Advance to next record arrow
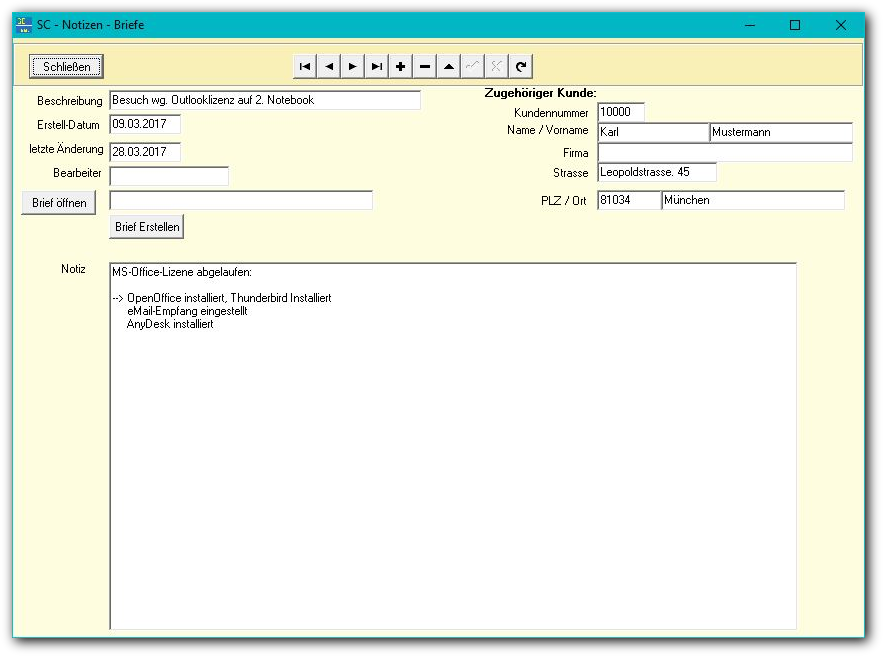Image resolution: width=883 pixels, height=656 pixels. tap(353, 67)
